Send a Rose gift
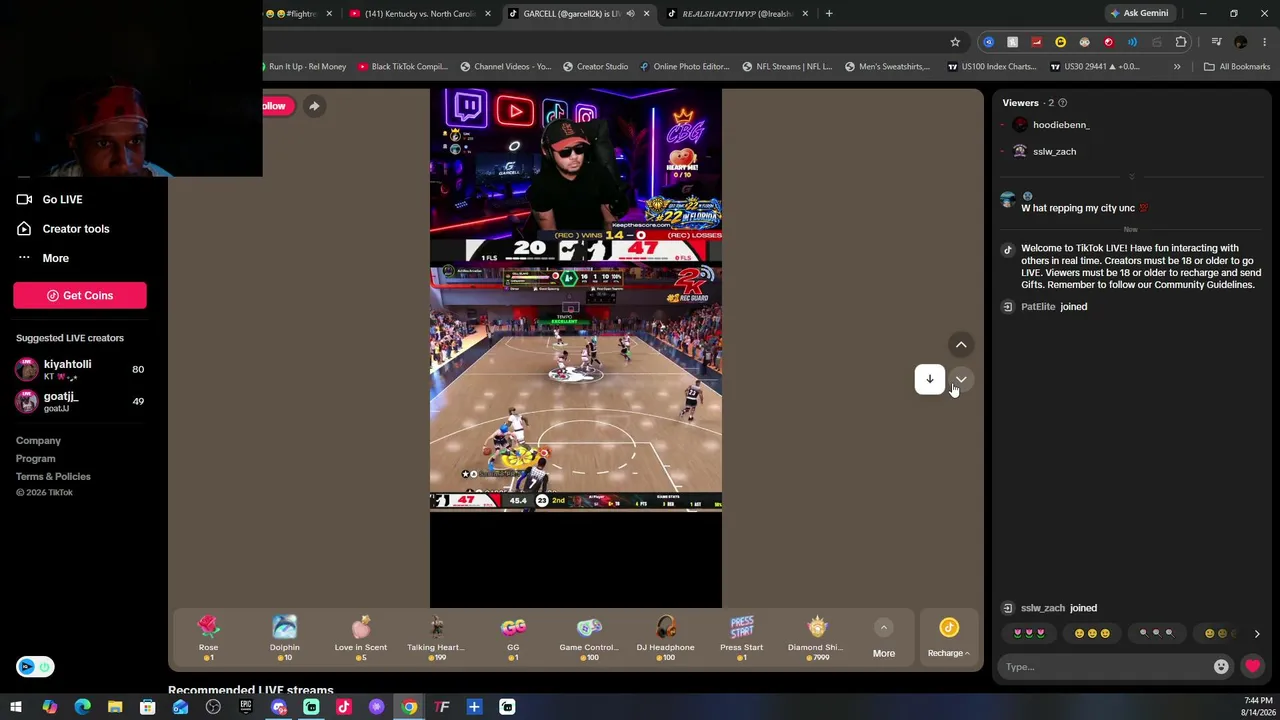 (208, 637)
